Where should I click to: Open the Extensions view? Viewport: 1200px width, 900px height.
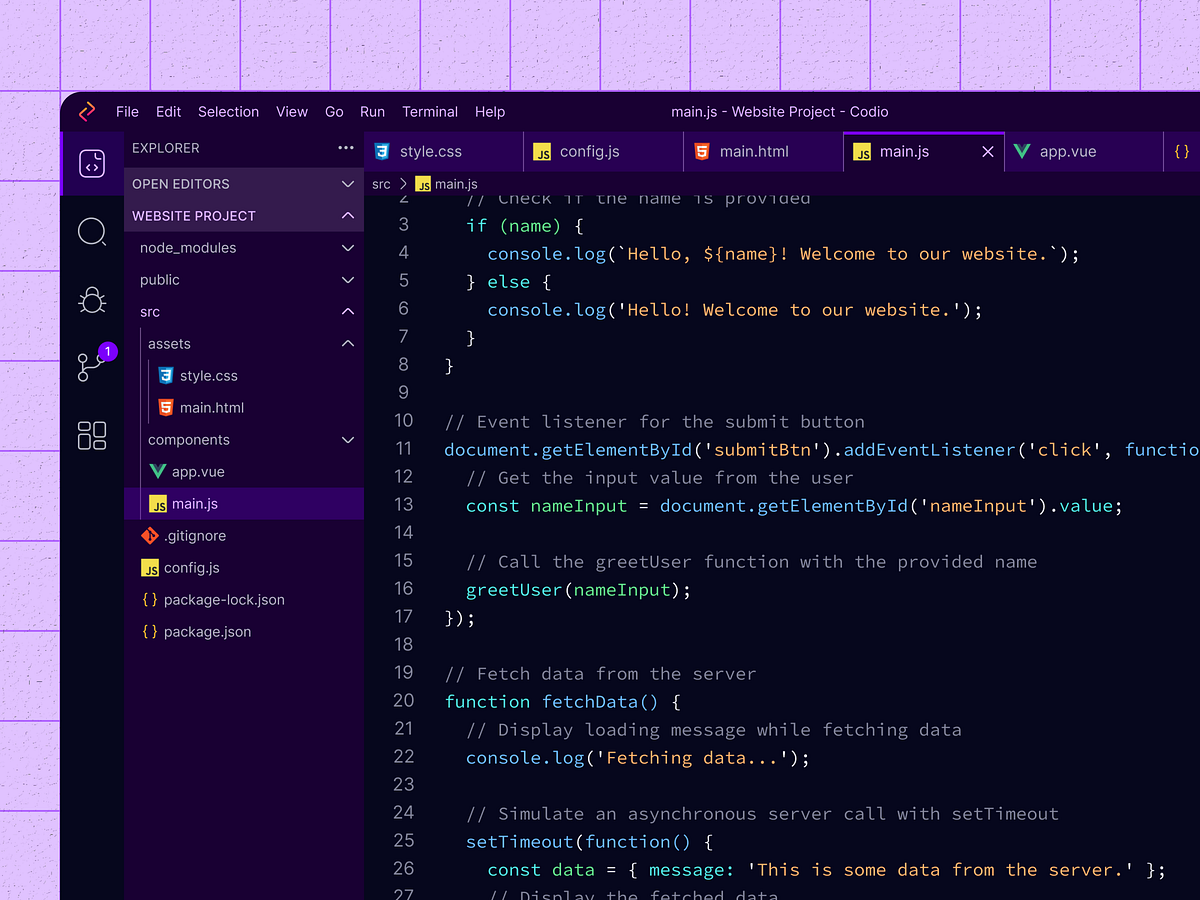[92, 435]
